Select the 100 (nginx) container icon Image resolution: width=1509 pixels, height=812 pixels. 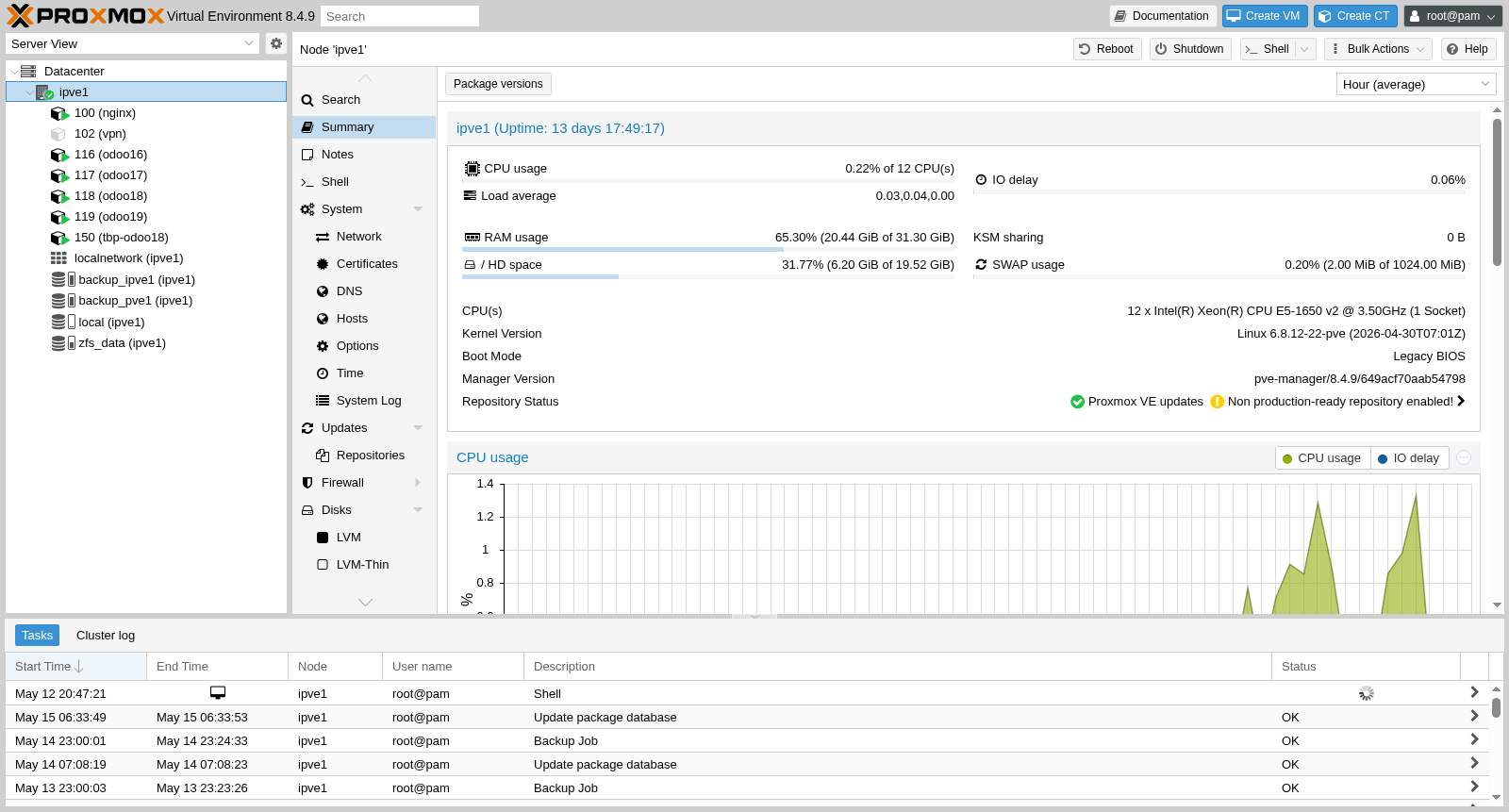coord(59,113)
